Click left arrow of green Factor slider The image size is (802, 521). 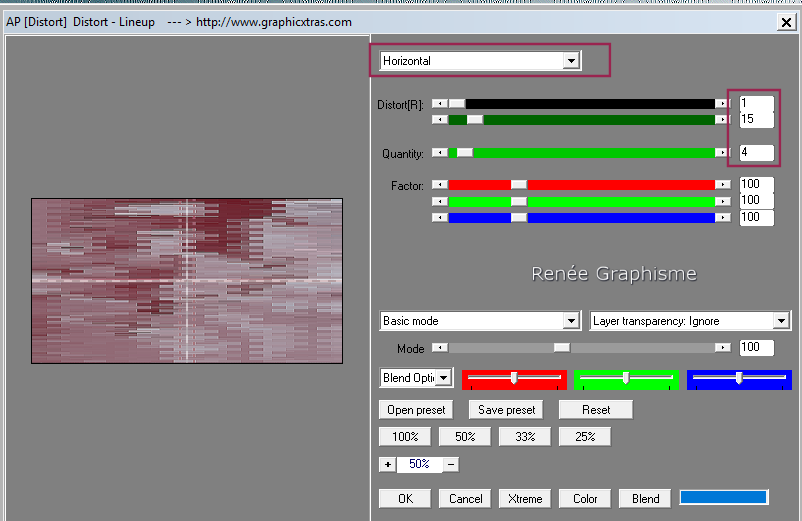pos(440,201)
